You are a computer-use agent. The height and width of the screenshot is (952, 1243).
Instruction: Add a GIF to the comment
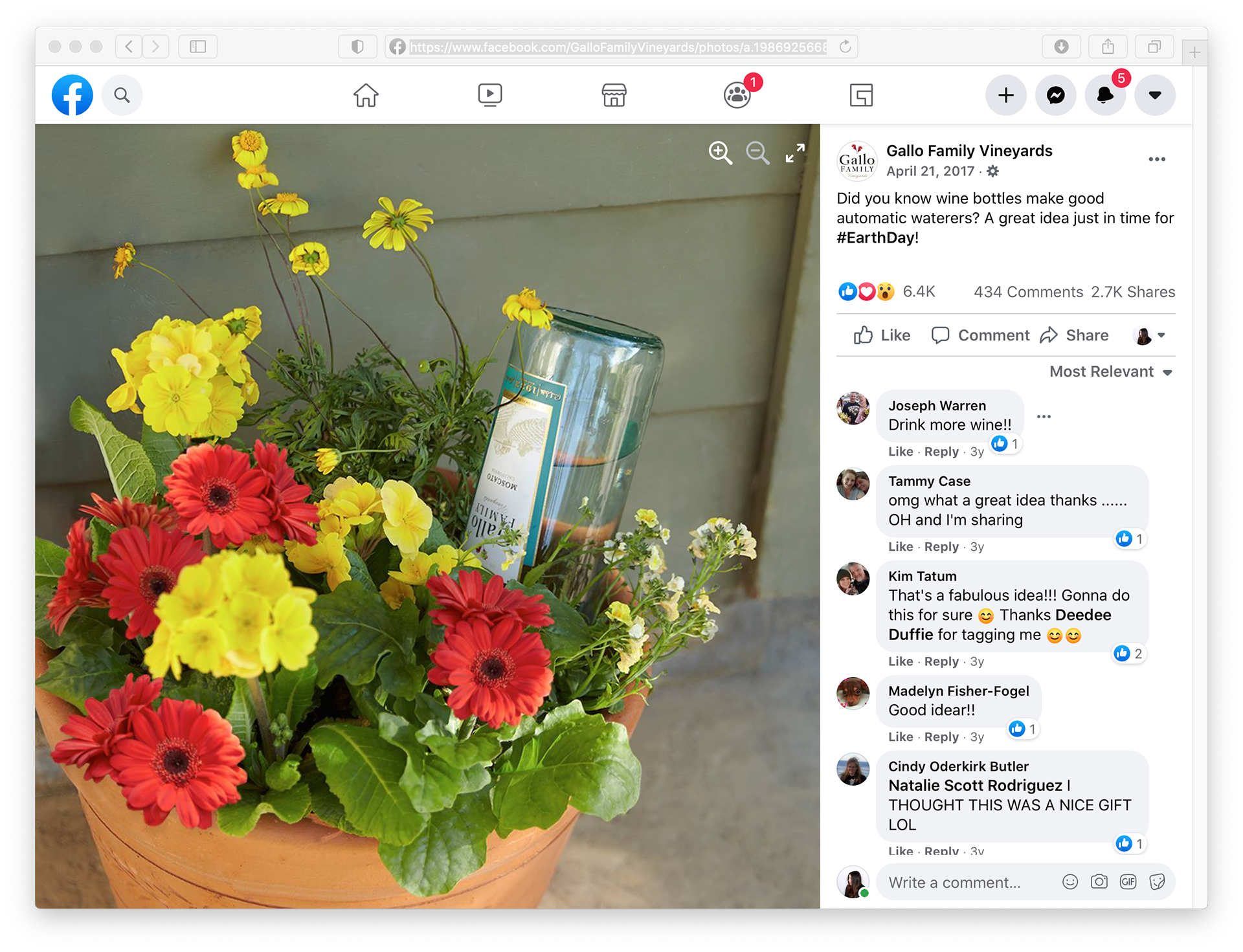(x=1128, y=882)
